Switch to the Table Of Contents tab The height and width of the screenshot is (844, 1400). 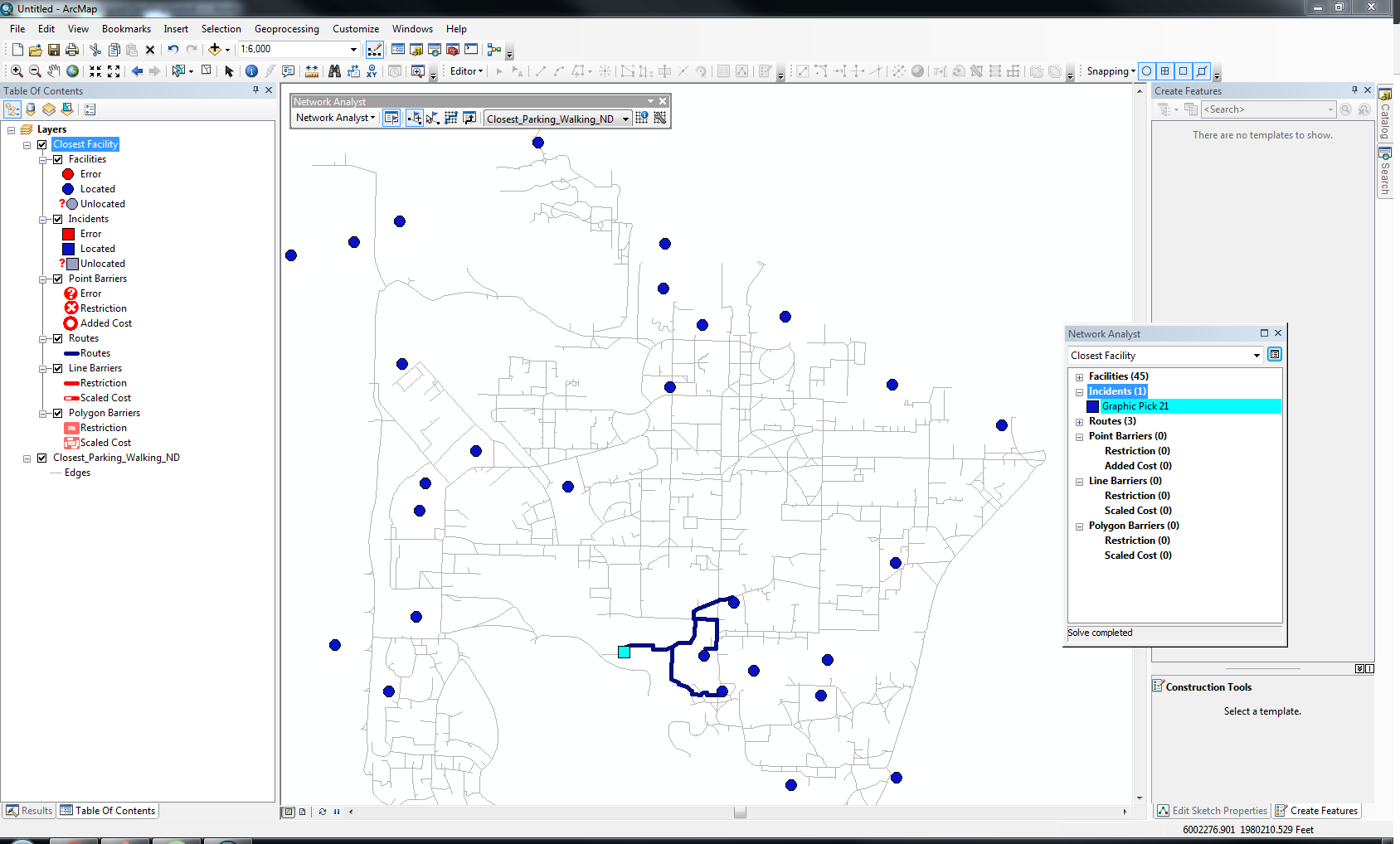point(108,811)
